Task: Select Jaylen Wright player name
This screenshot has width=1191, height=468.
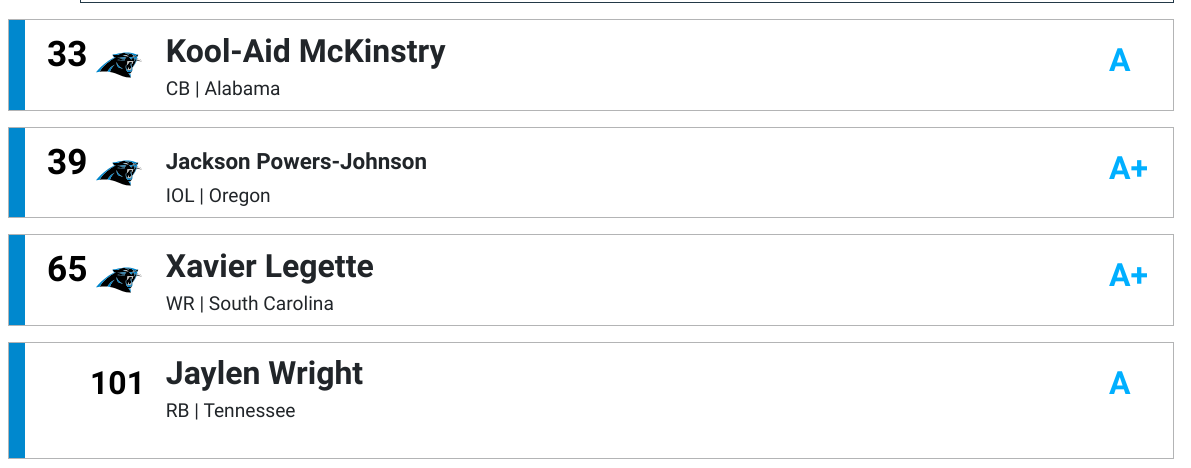Action: tap(264, 375)
